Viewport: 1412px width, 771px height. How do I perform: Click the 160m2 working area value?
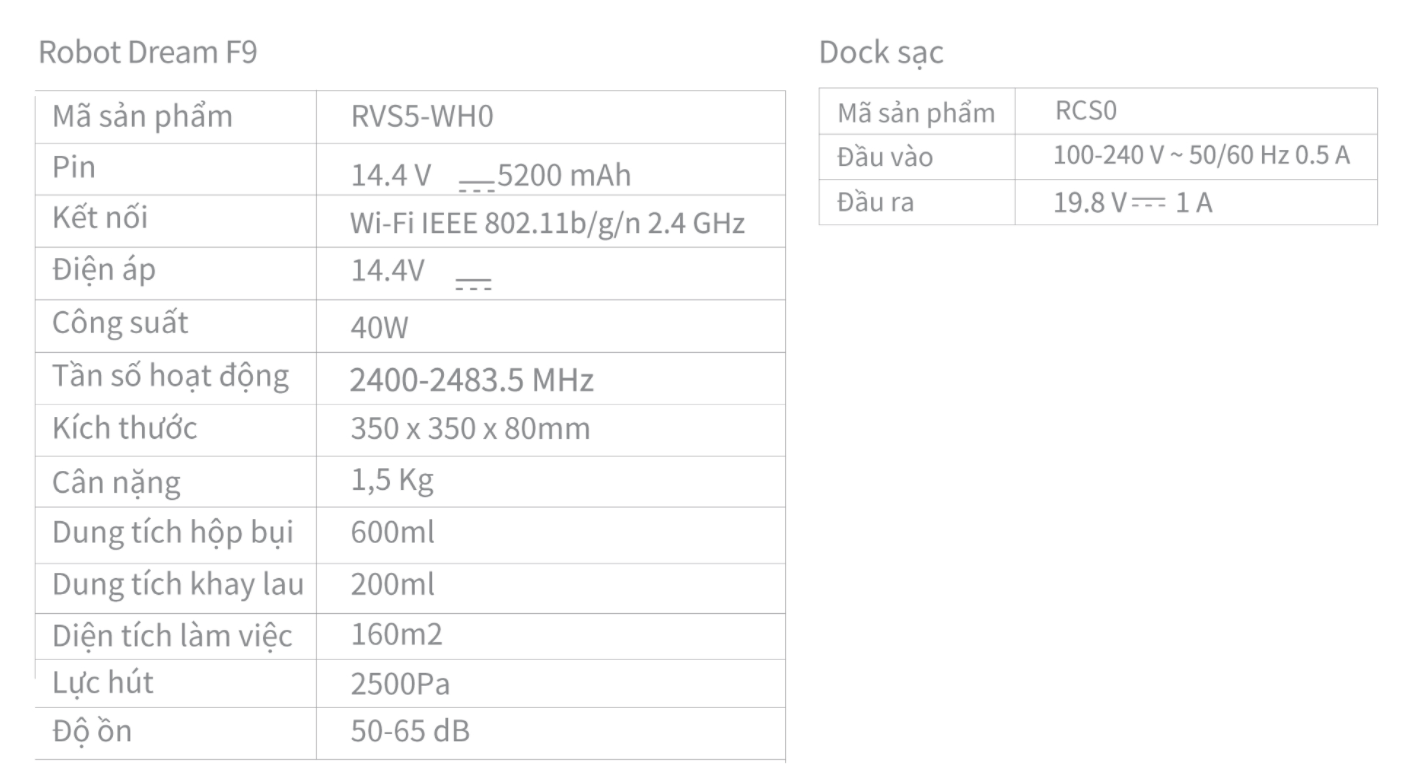(x=397, y=635)
